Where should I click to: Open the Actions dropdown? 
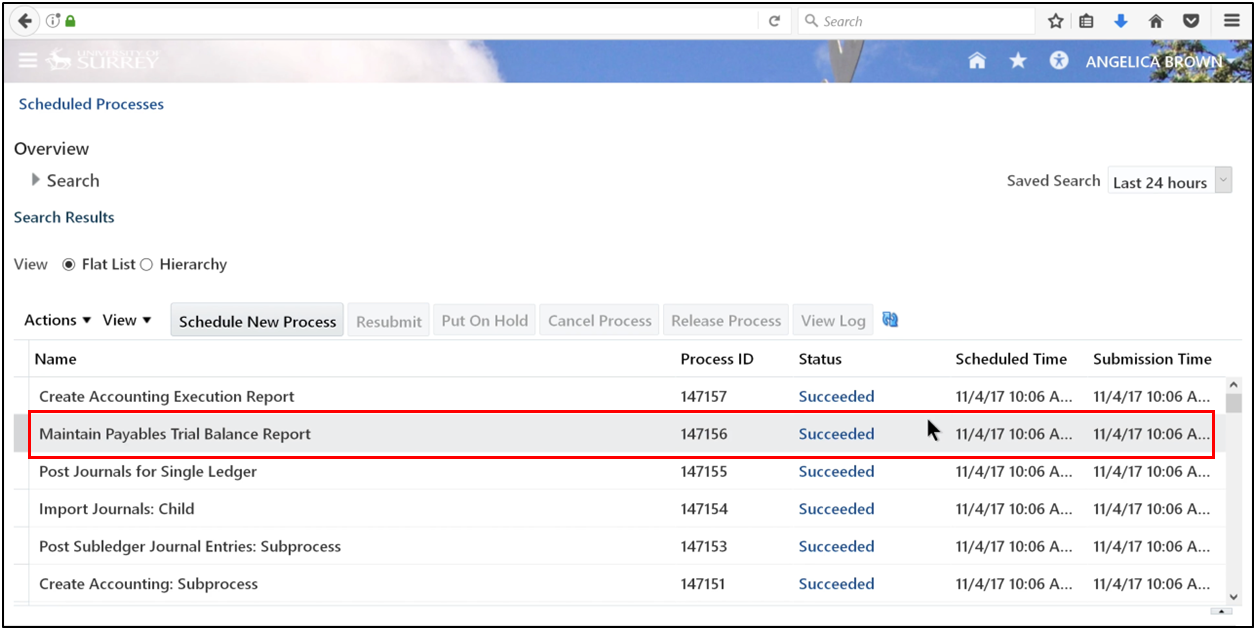pyautogui.click(x=56, y=319)
